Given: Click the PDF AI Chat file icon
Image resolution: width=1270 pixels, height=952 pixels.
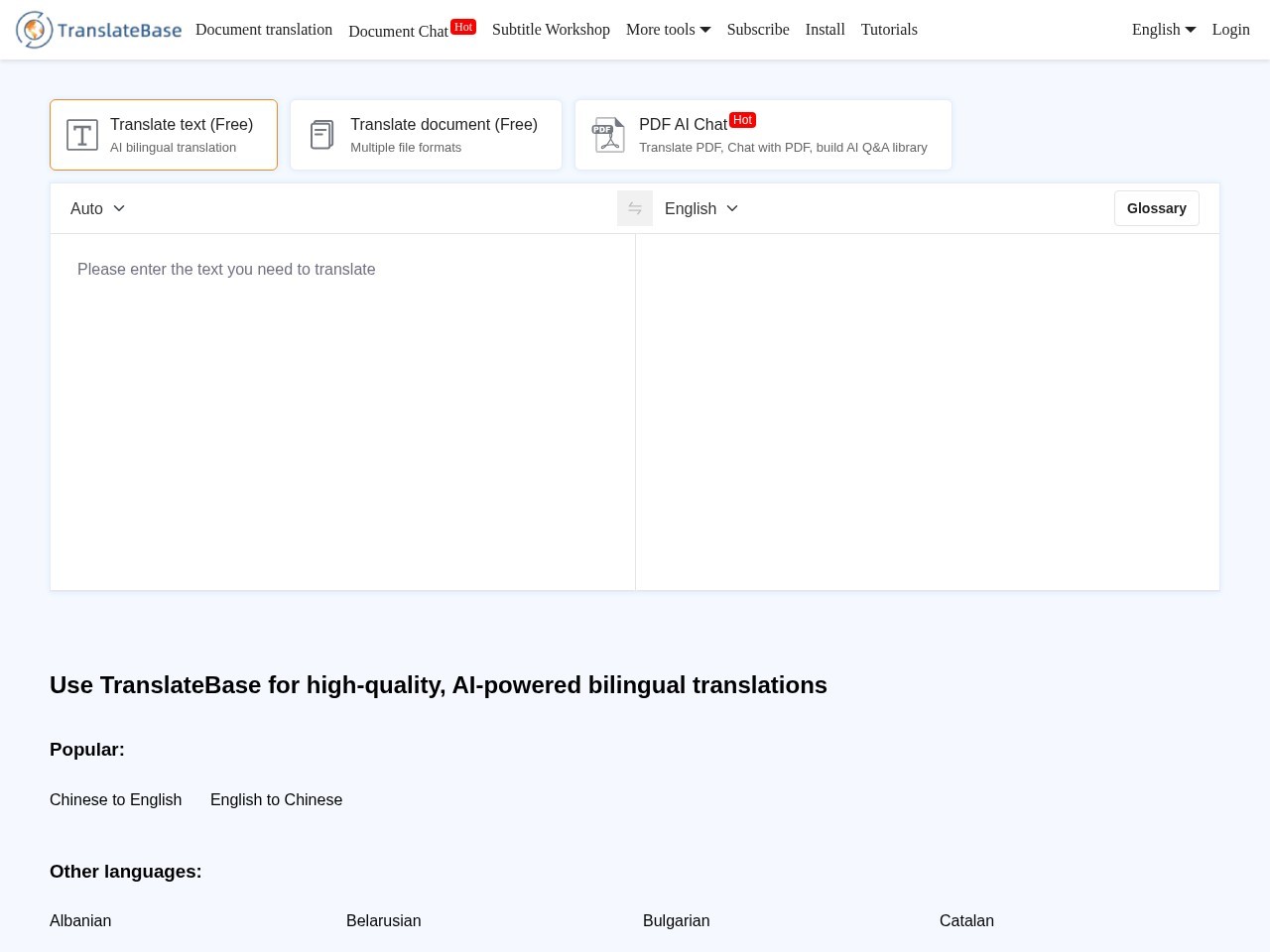Looking at the screenshot, I should point(608,135).
